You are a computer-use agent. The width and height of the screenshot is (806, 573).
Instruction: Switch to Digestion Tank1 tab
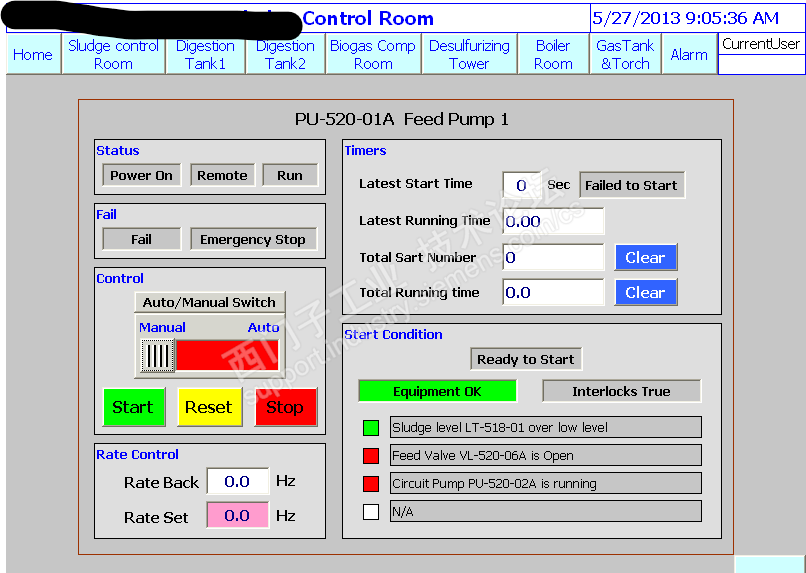coord(205,54)
